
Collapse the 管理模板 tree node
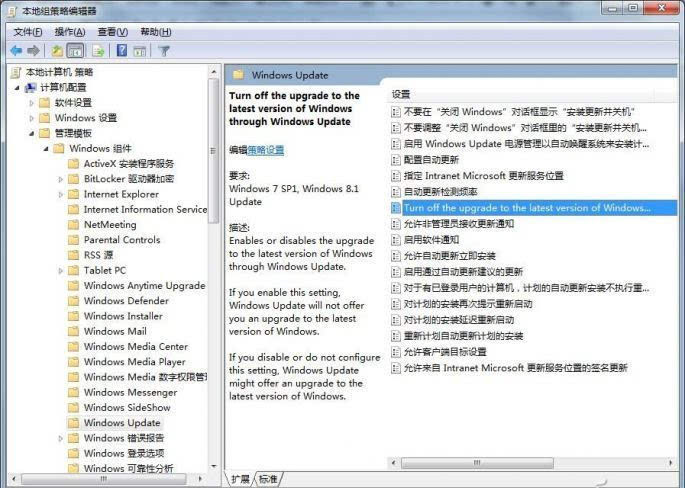(31, 134)
